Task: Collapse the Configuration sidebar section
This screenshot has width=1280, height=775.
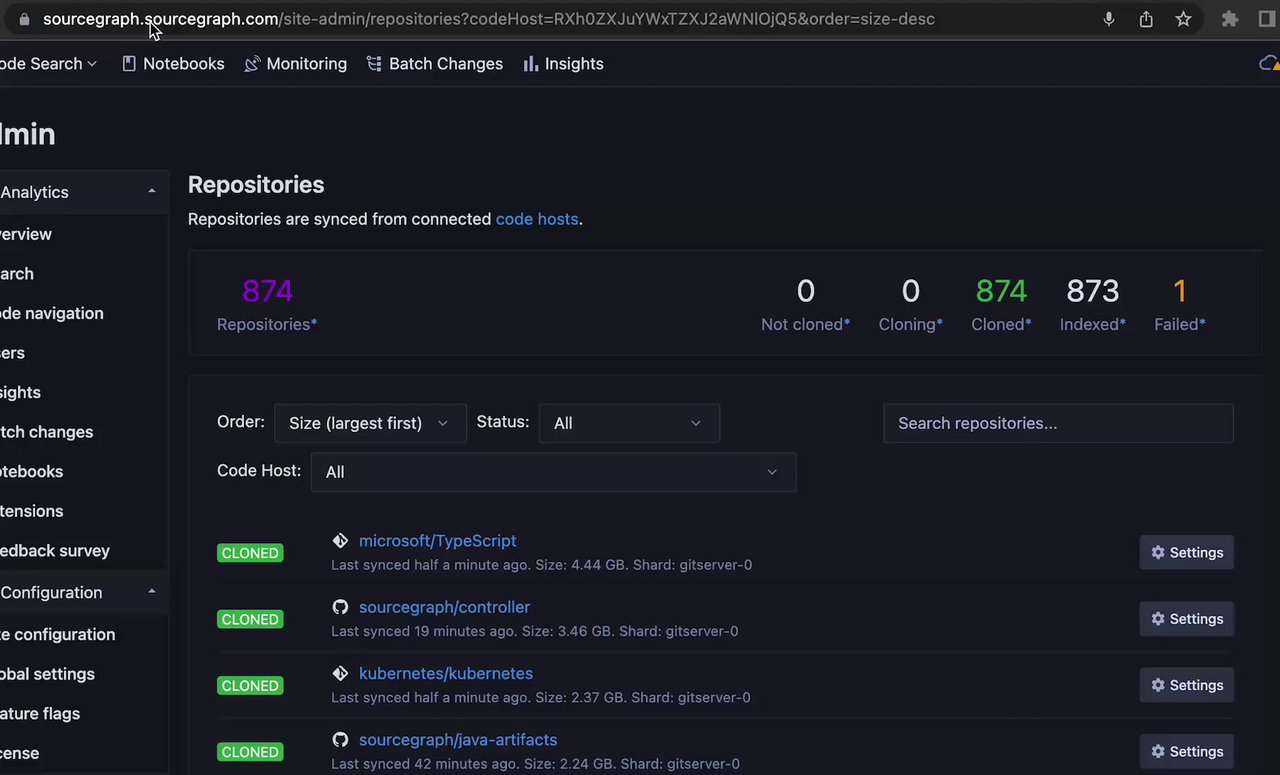Action: click(152, 592)
